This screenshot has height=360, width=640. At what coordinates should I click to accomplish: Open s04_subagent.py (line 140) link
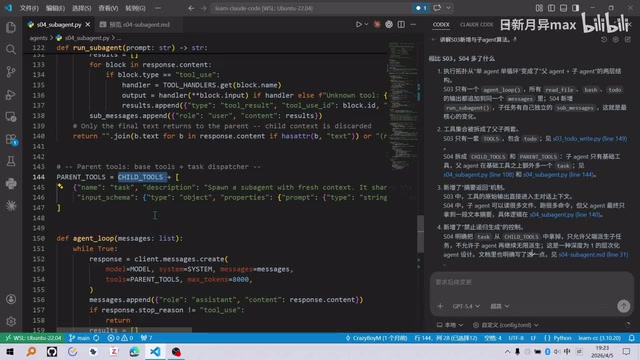(x=564, y=215)
